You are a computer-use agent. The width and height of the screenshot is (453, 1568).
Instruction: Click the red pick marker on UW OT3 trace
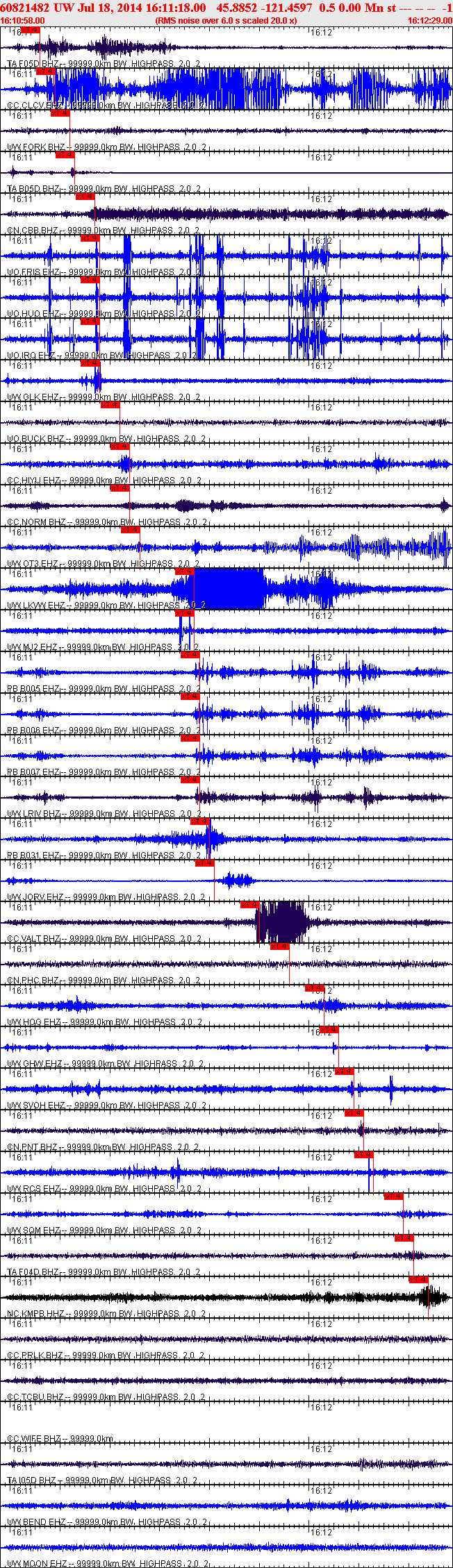(x=131, y=530)
